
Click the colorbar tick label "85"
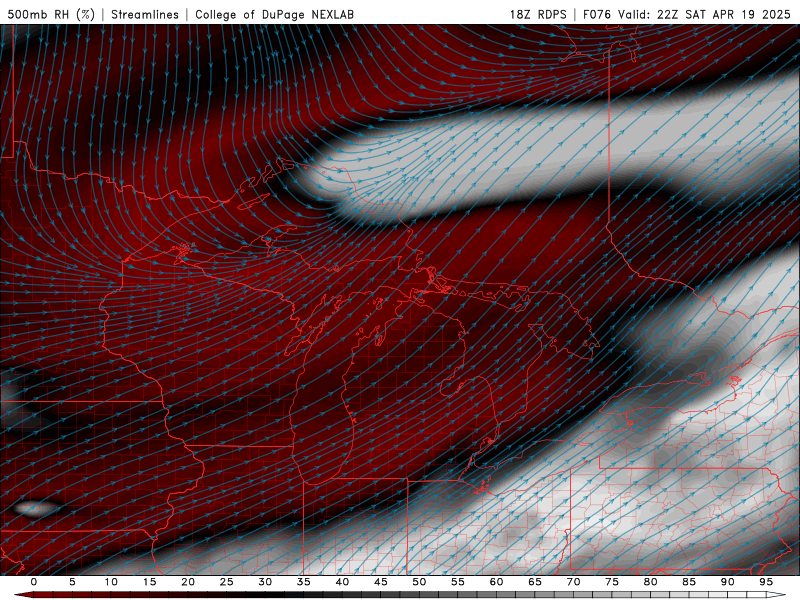(x=689, y=582)
